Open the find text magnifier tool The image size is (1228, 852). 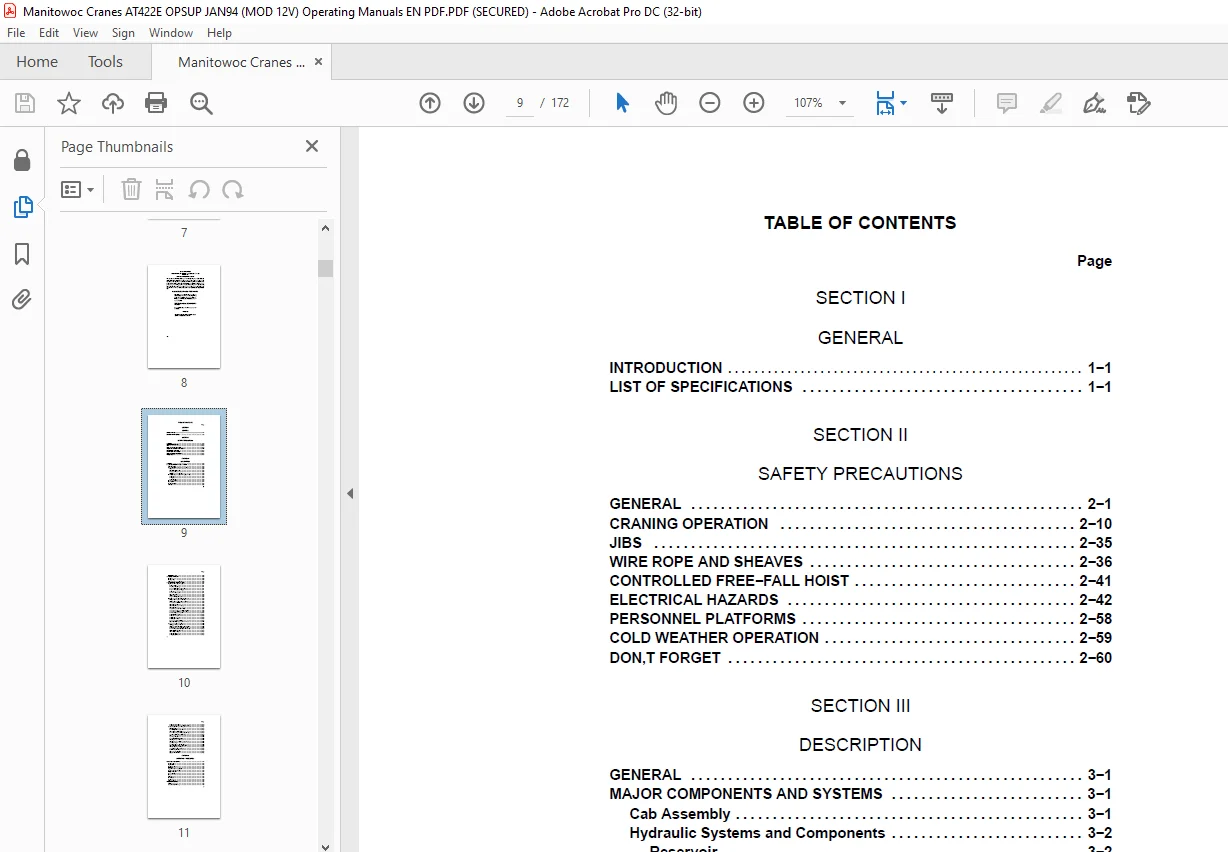point(201,103)
